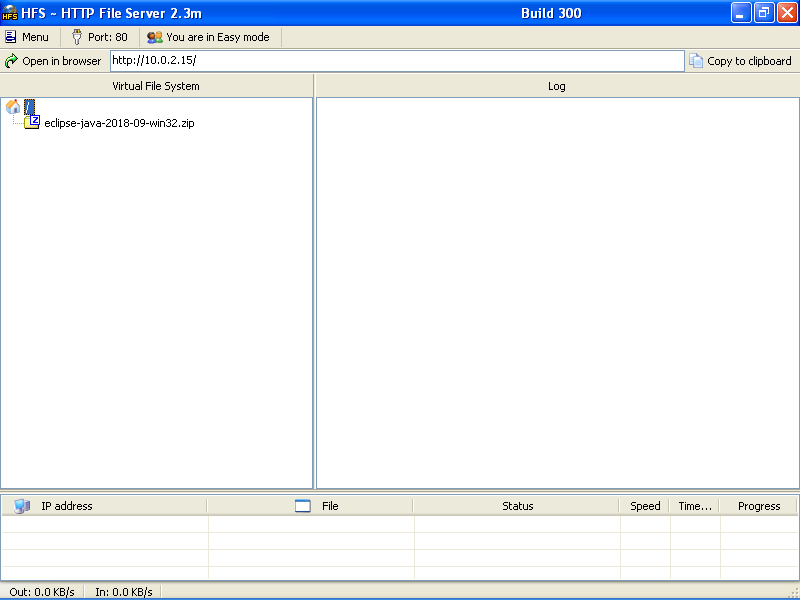Open the Menu button
This screenshot has width=800, height=600.
(27, 37)
